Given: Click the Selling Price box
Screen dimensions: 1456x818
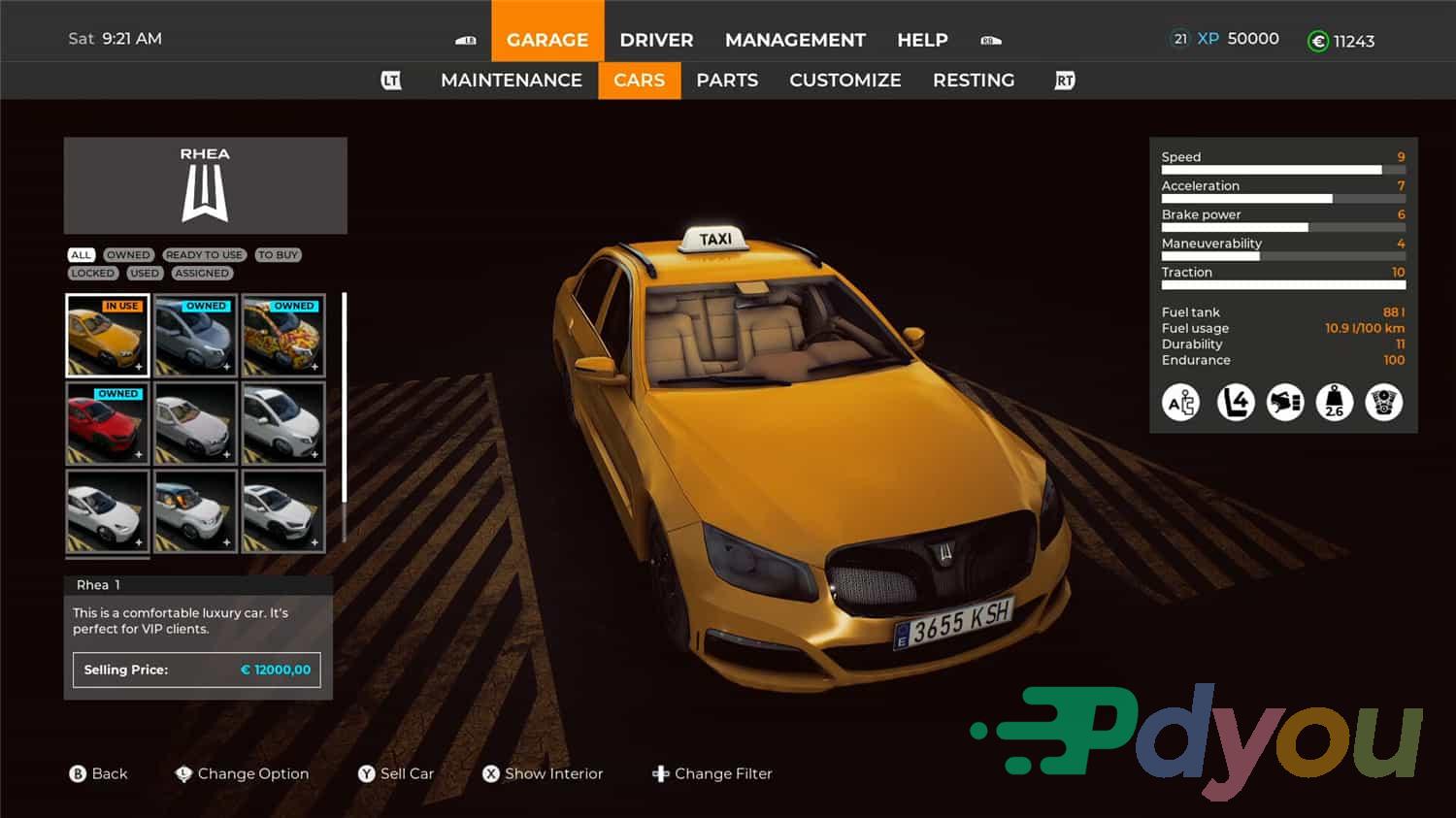Looking at the screenshot, I should pyautogui.click(x=197, y=670).
